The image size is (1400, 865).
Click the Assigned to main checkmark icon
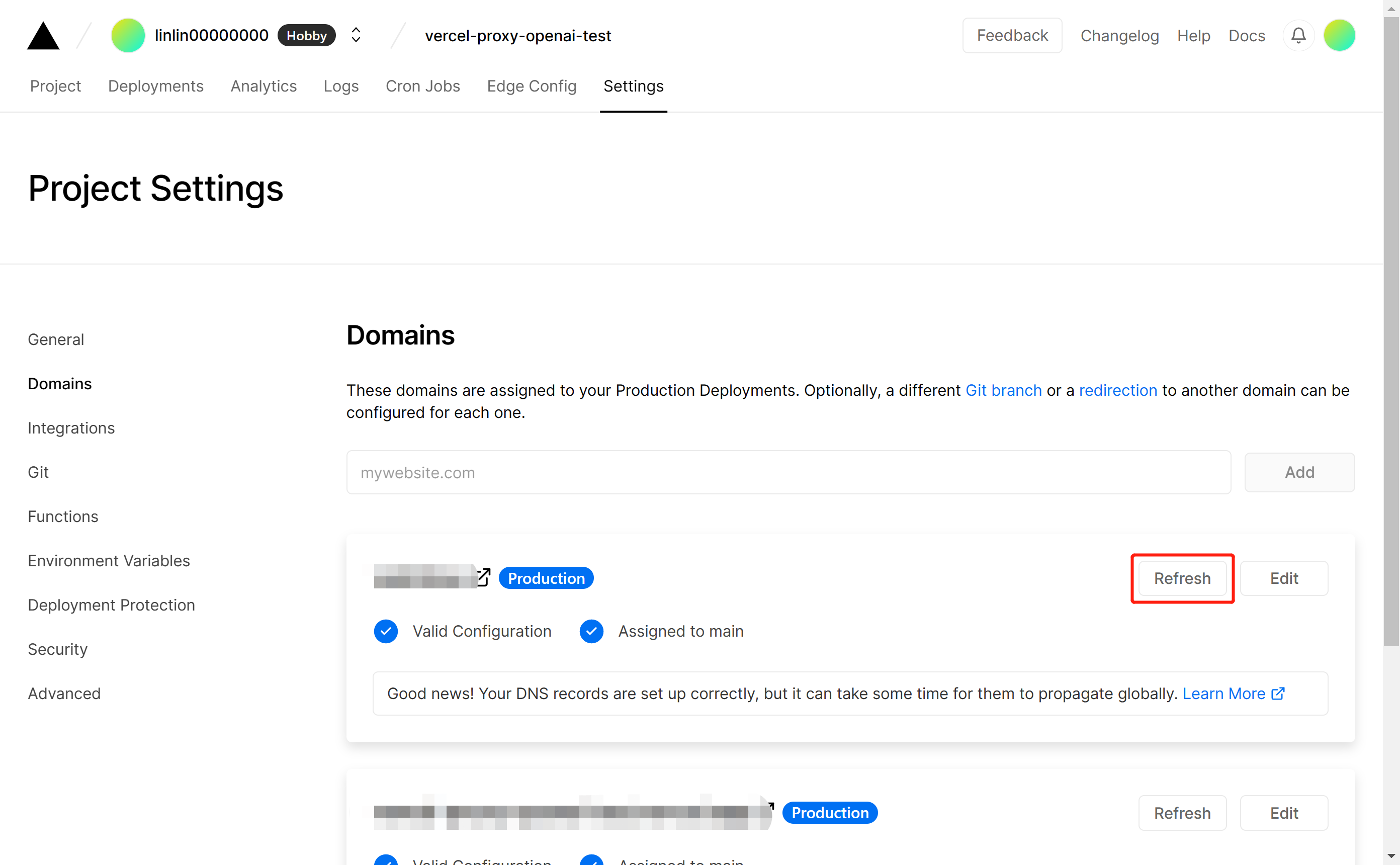591,631
